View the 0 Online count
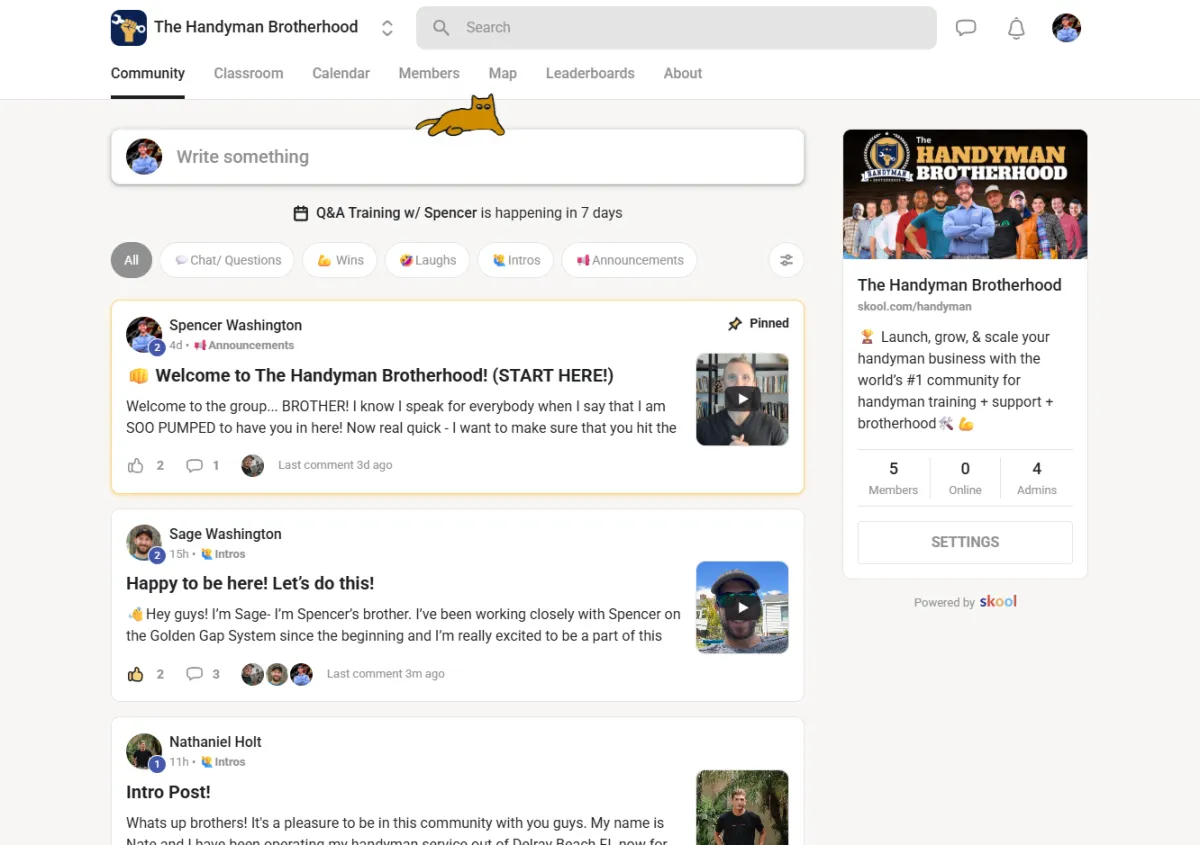 tap(965, 478)
